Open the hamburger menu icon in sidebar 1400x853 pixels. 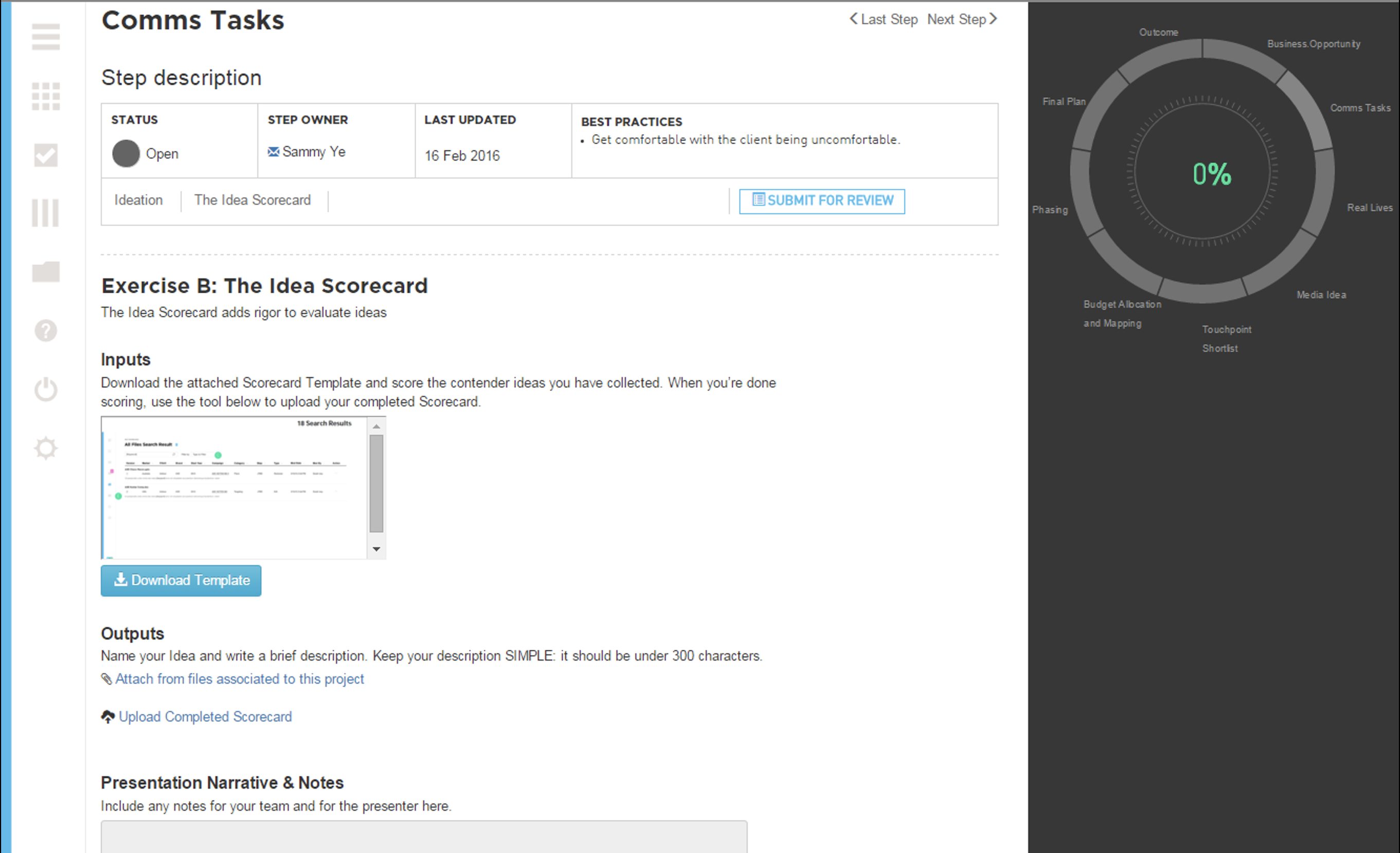[x=45, y=37]
